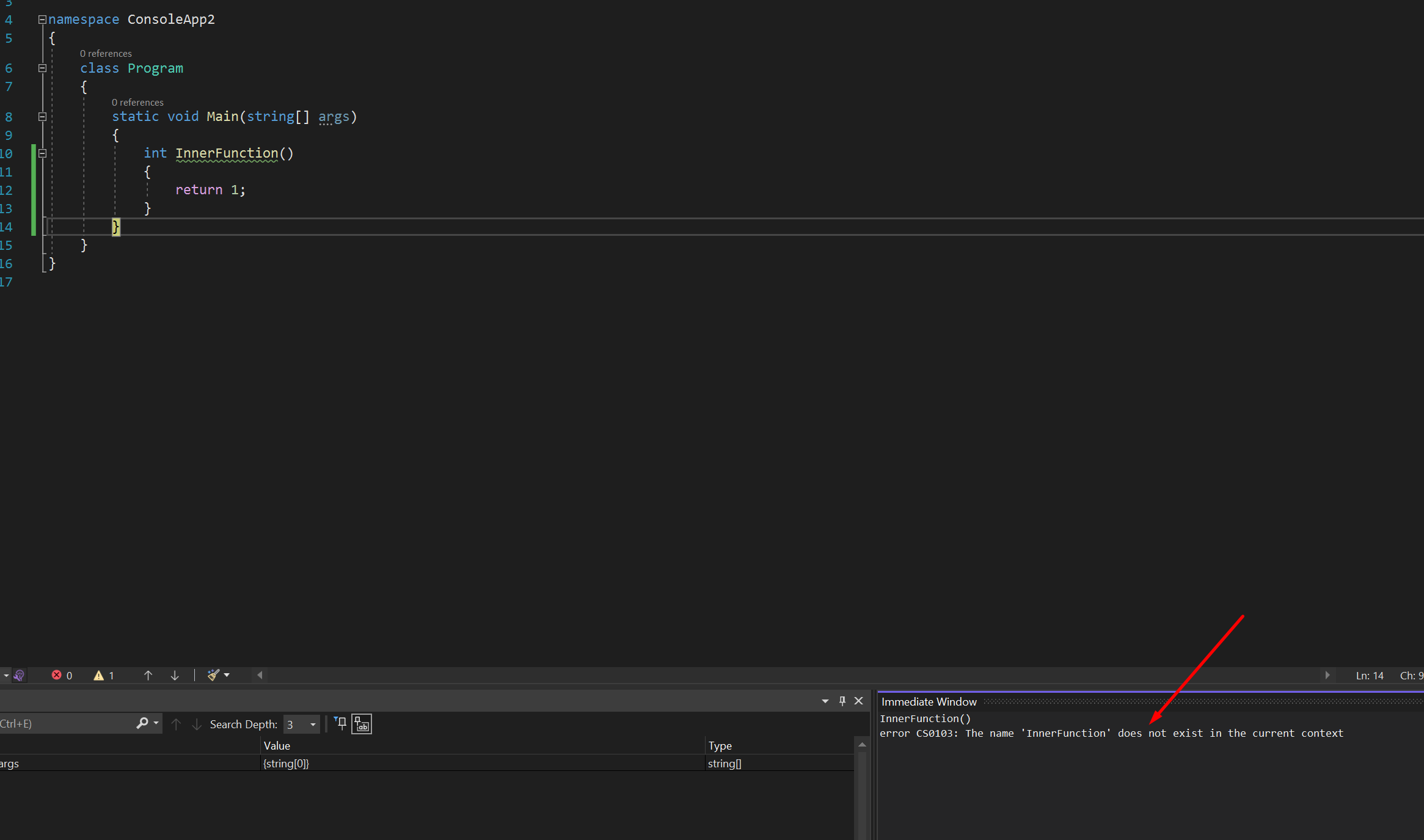Open the code cleanup profile dropdown arrow
Image resolution: width=1424 pixels, height=840 pixels.
coord(227,675)
